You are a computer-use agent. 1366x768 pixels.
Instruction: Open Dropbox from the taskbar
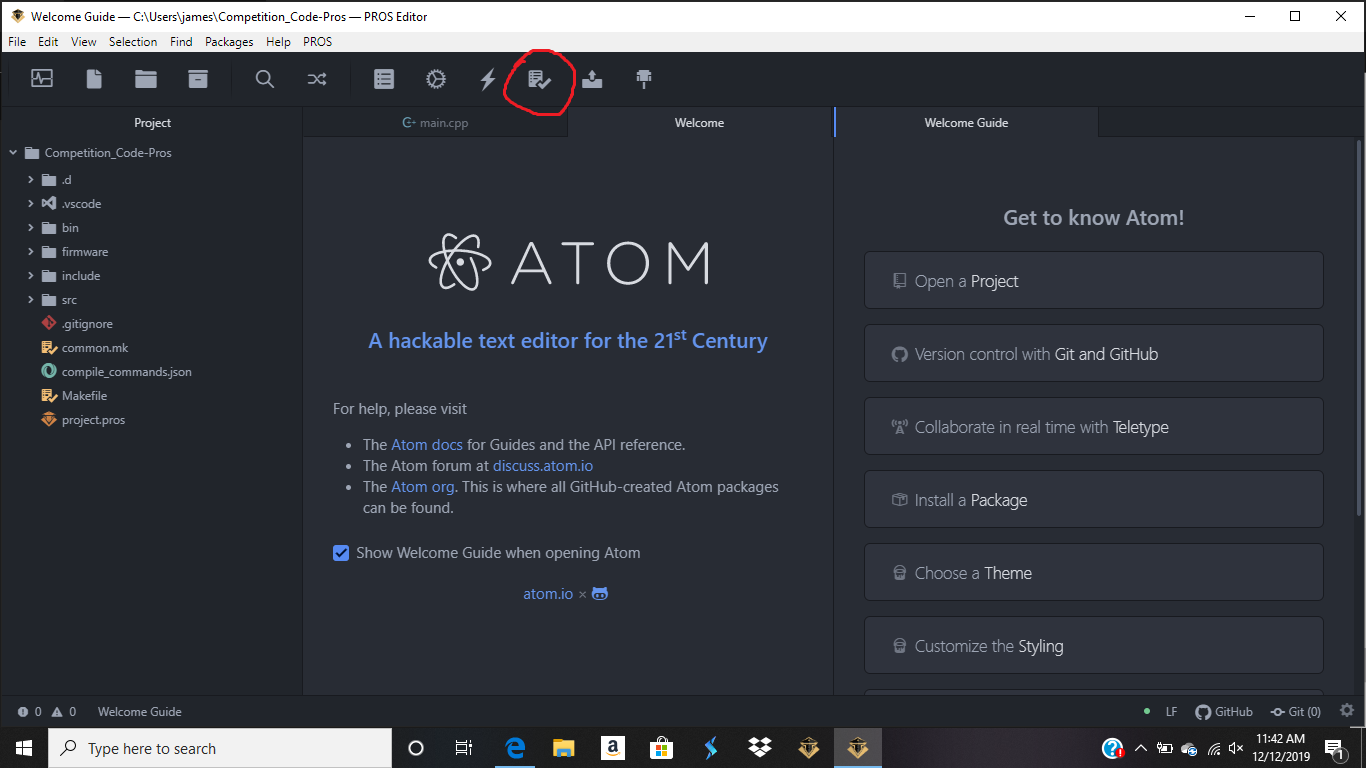point(759,748)
